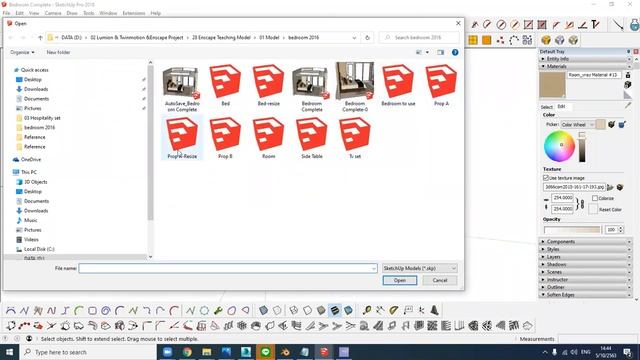Viewport: 640px width, 360px height.
Task: Show the preview pane in Open dialog
Action: tap(440, 52)
